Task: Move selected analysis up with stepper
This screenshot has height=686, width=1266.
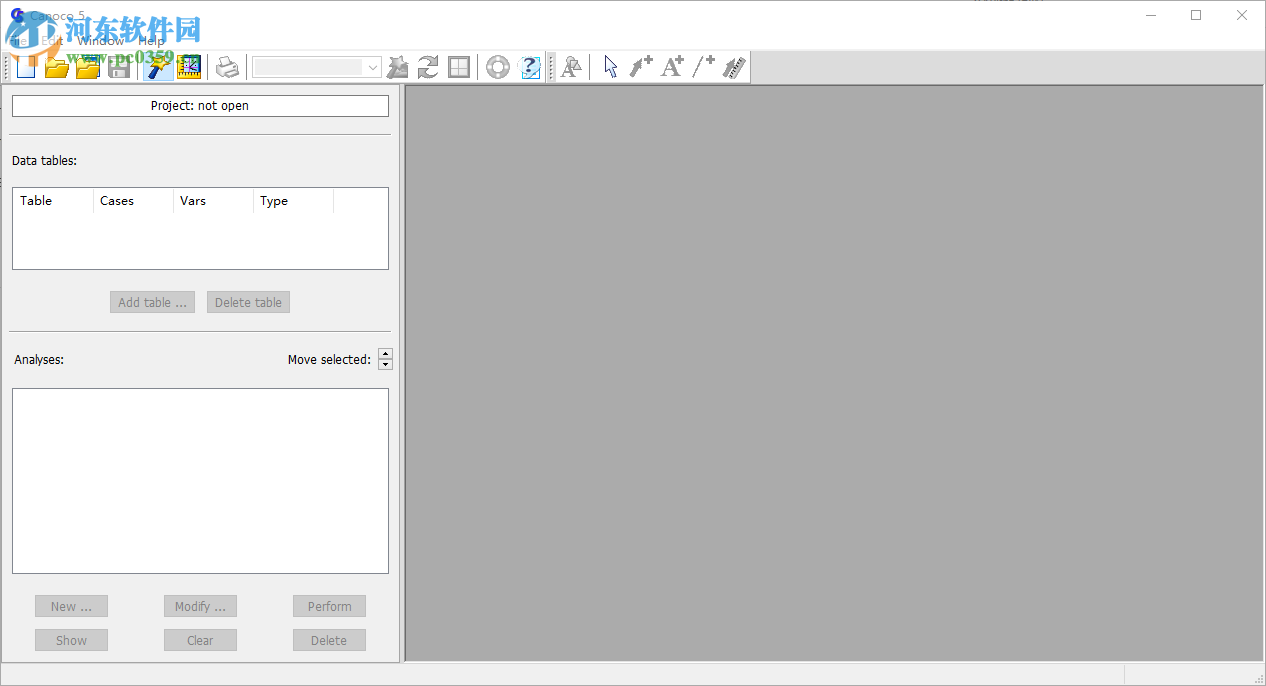Action: [x=386, y=354]
